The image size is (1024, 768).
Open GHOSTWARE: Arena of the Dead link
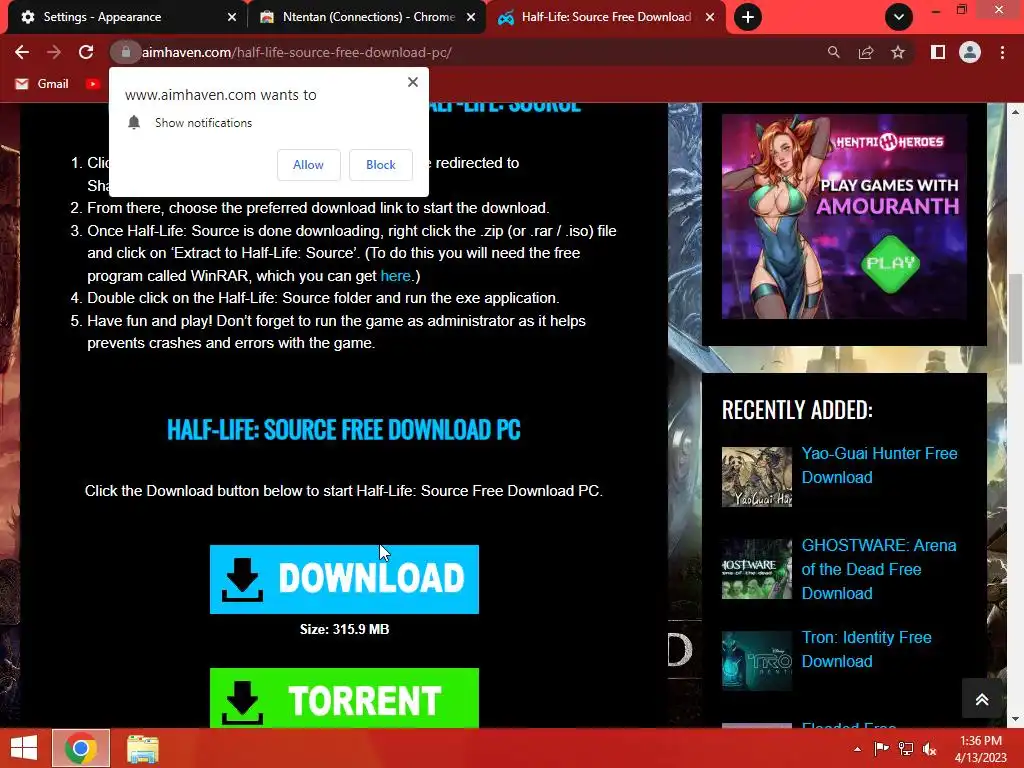(878, 569)
